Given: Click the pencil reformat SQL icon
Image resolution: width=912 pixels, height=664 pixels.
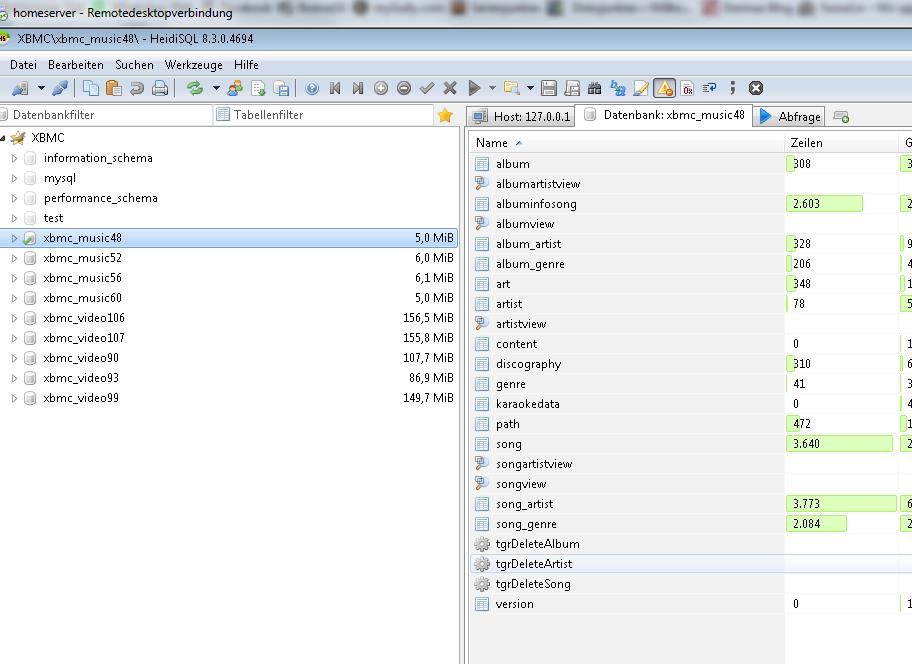Looking at the screenshot, I should (641, 88).
